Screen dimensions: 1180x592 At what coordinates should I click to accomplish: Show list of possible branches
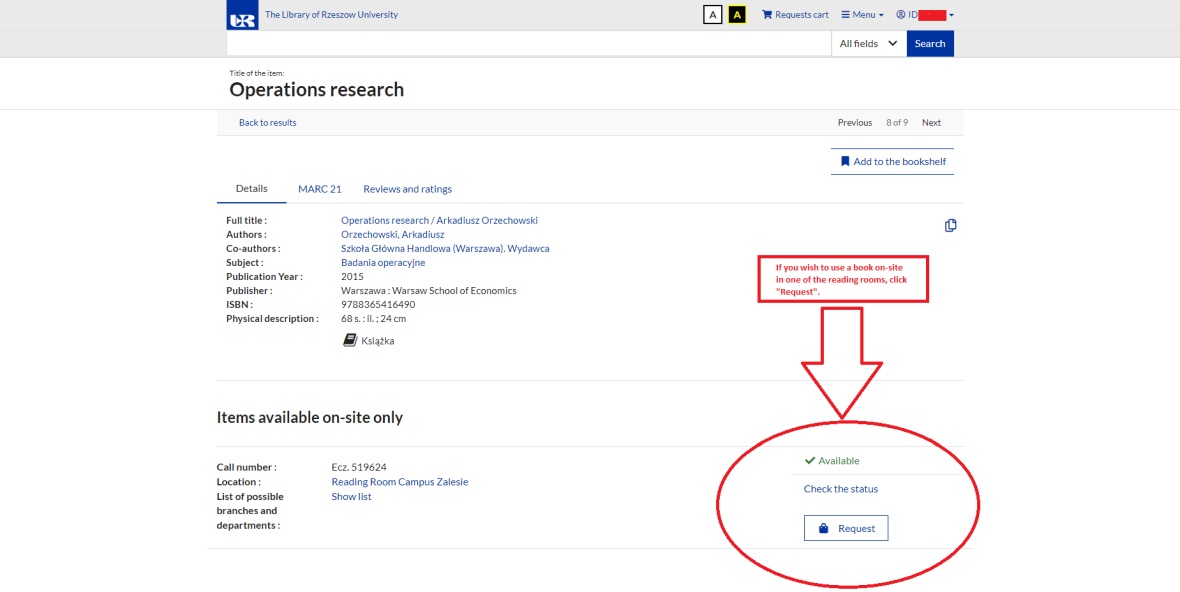click(x=351, y=496)
